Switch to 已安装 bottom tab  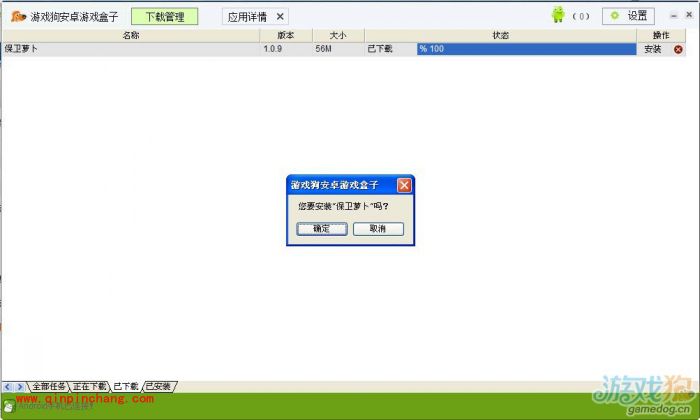[x=159, y=387]
